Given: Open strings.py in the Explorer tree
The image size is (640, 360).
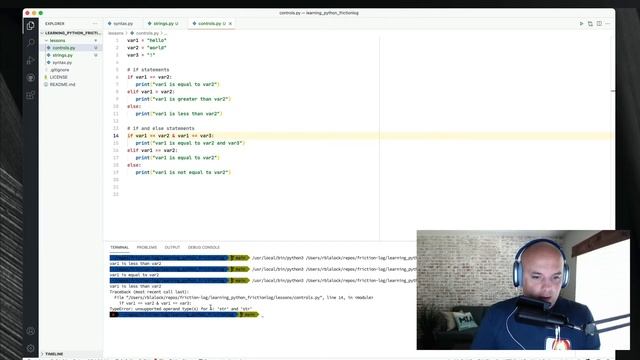Looking at the screenshot, I should click(71, 55).
